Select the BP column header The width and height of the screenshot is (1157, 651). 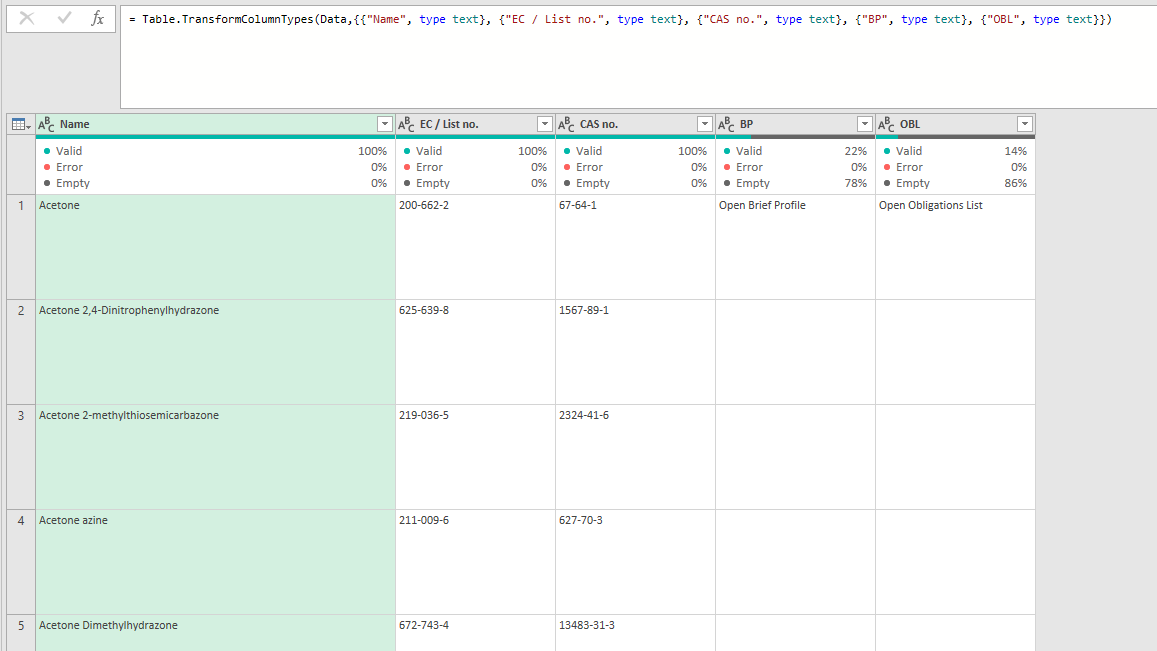795,124
